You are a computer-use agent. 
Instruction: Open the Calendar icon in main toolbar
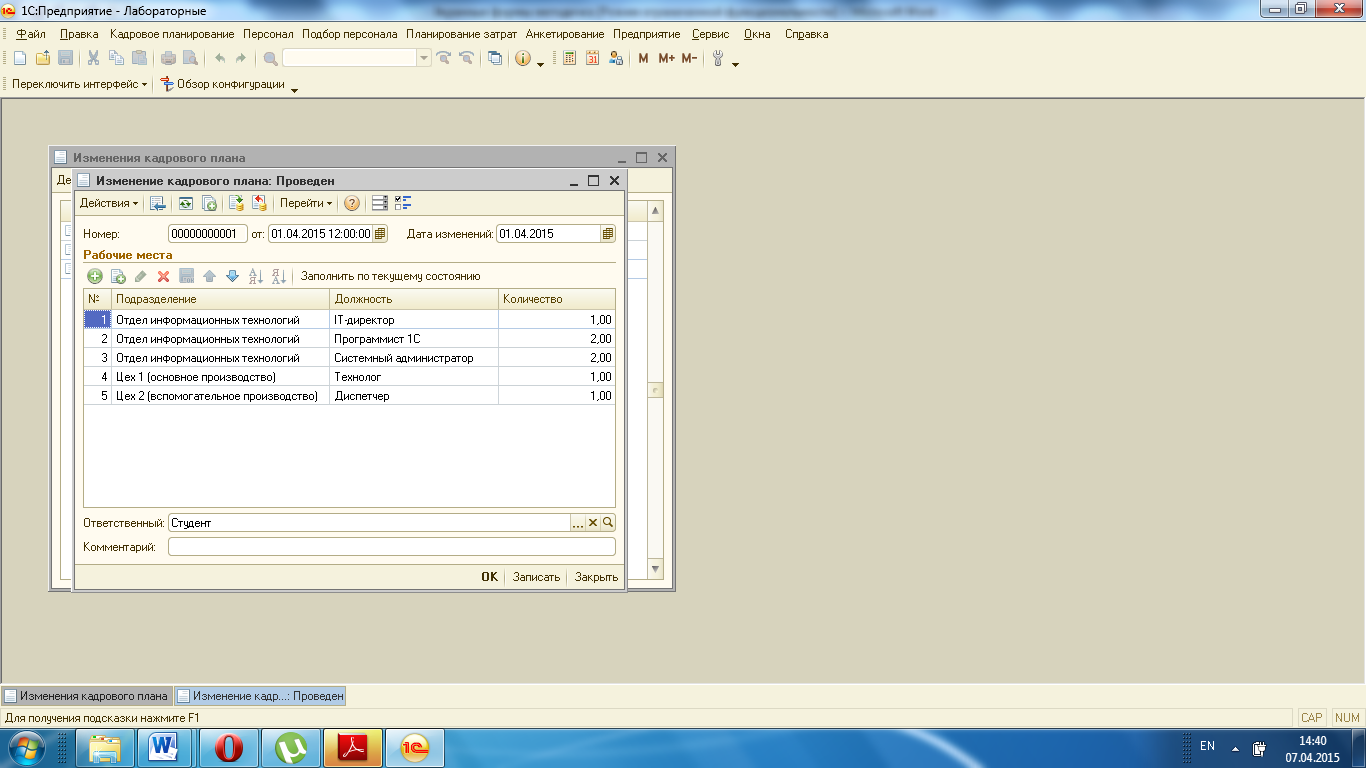click(x=592, y=58)
